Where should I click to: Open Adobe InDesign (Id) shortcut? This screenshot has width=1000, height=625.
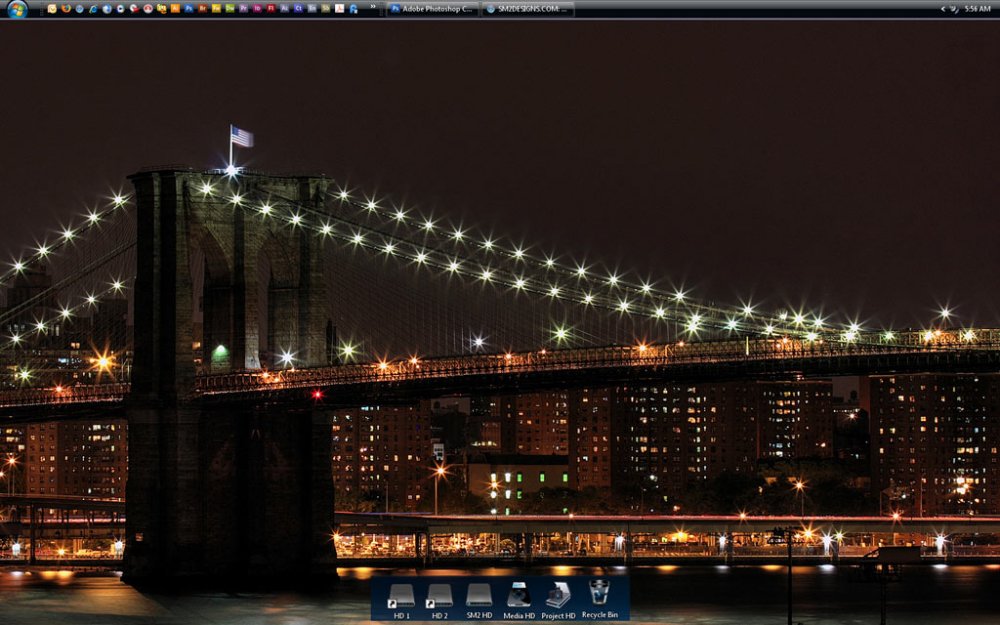pos(257,8)
